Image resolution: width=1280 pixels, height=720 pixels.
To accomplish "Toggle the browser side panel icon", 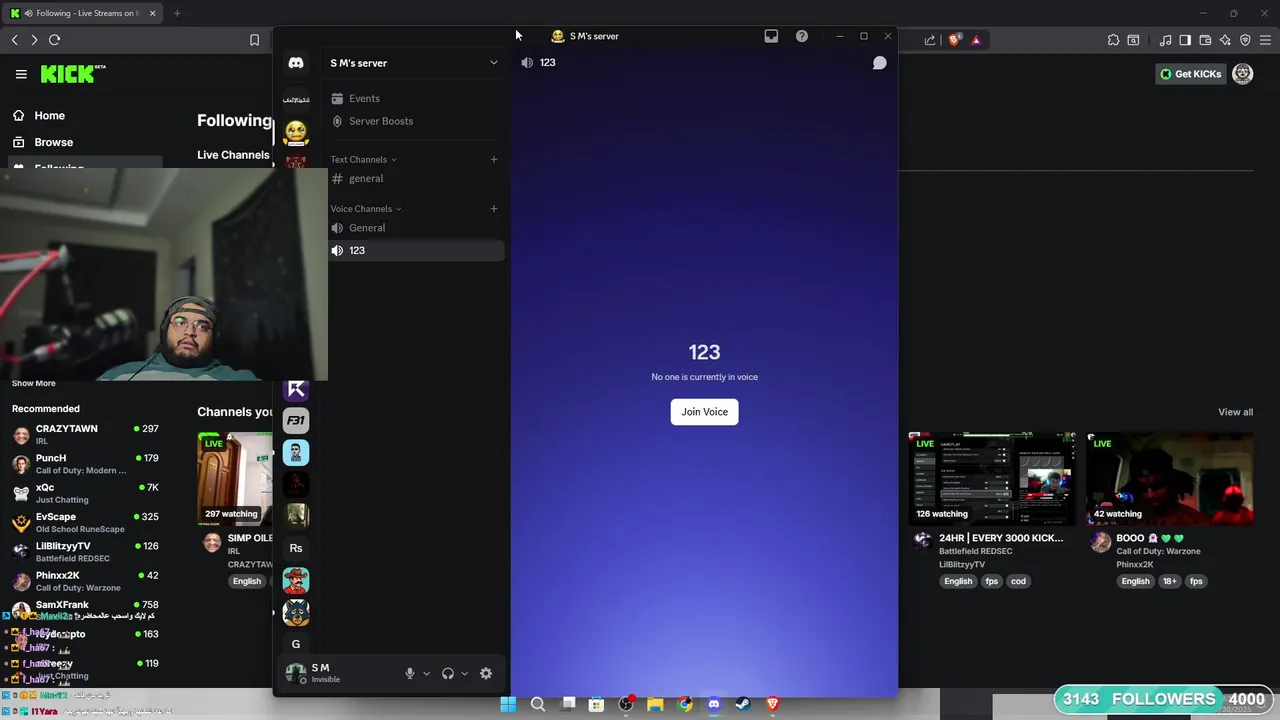I will pyautogui.click(x=1185, y=40).
